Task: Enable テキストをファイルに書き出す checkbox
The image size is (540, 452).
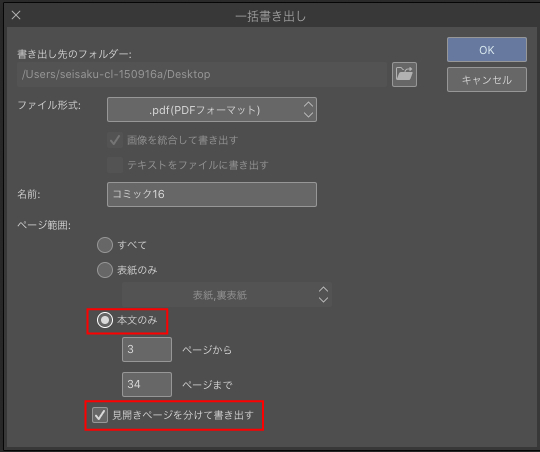Action: pyautogui.click(x=115, y=165)
